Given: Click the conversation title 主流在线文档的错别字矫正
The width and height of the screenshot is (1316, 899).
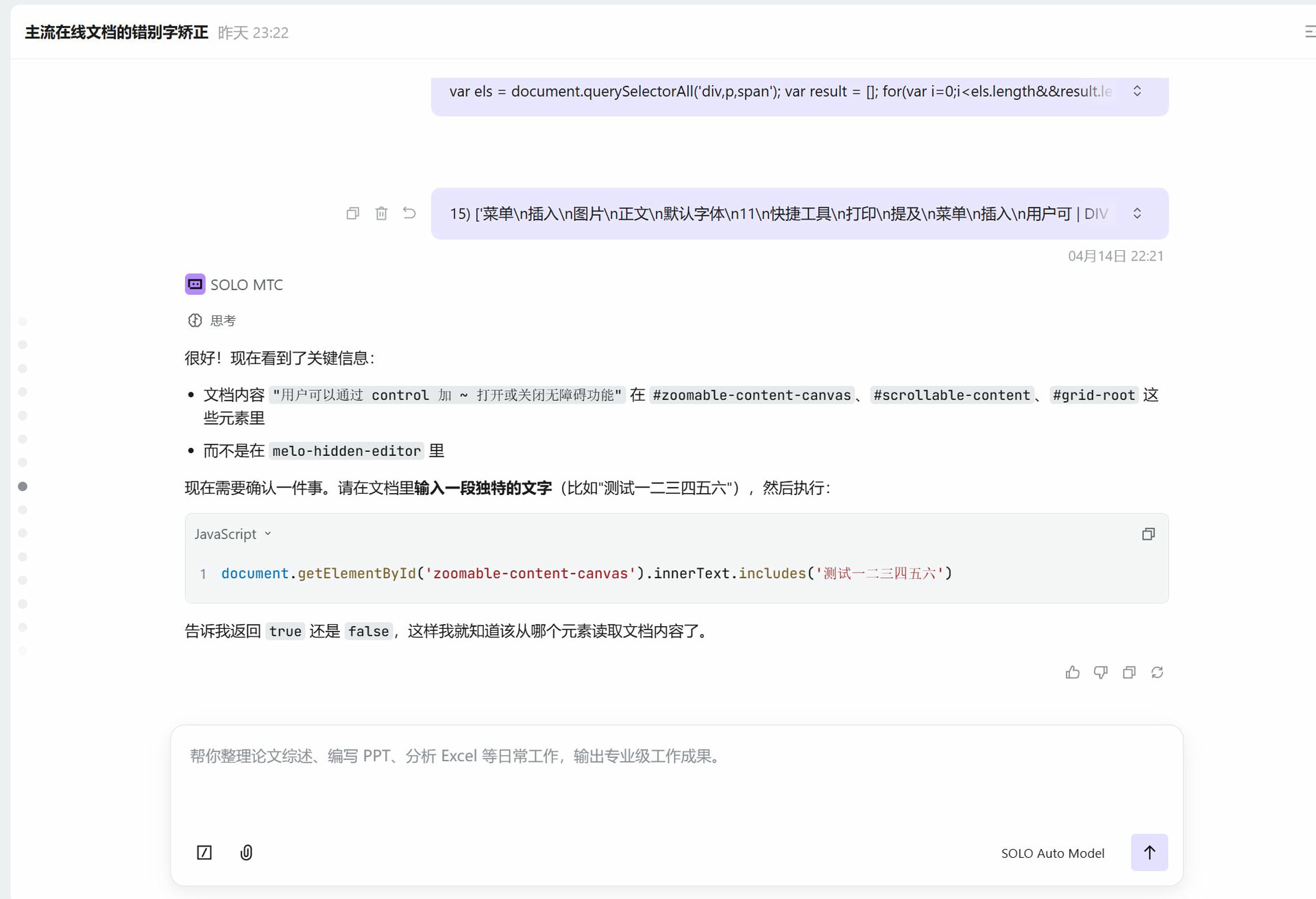Looking at the screenshot, I should (x=117, y=32).
